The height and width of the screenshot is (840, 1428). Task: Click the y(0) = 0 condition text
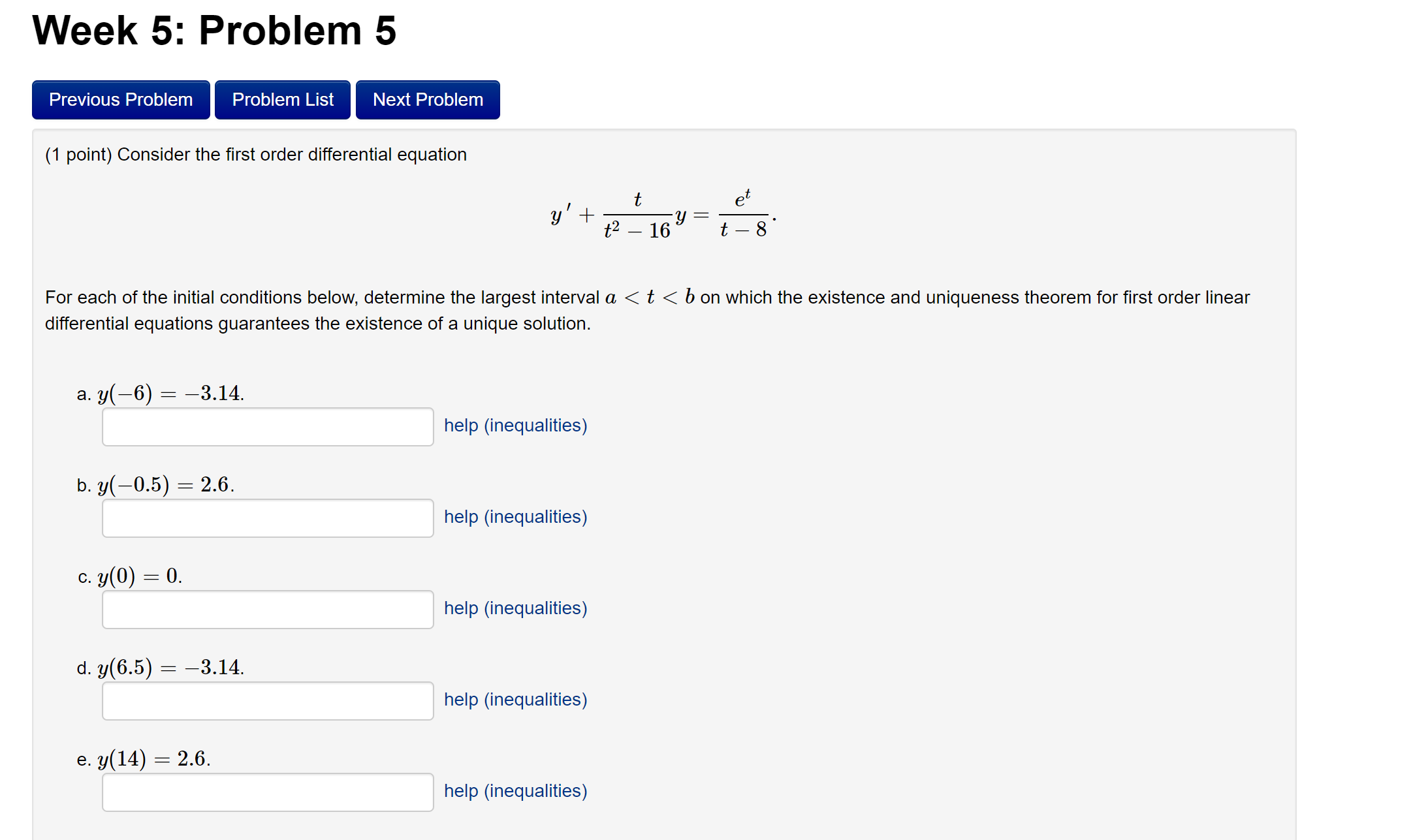click(x=140, y=576)
